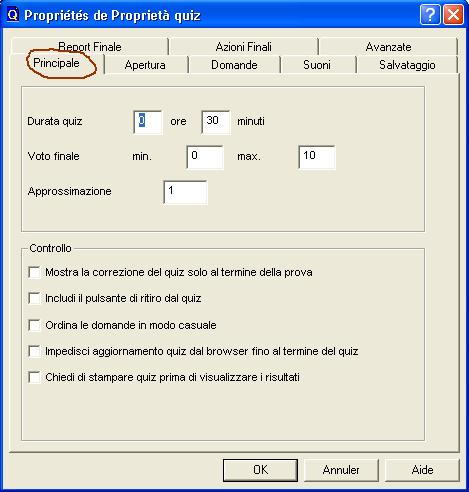Click the Aide button
The height and width of the screenshot is (492, 469).
coord(422,470)
